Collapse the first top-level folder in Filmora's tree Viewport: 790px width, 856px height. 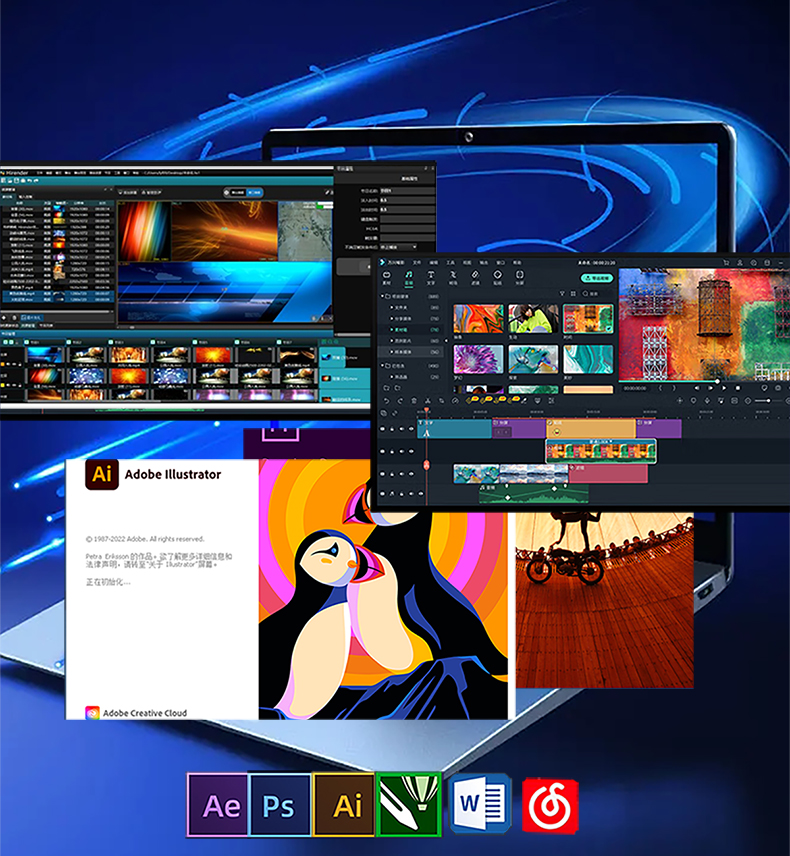click(382, 296)
